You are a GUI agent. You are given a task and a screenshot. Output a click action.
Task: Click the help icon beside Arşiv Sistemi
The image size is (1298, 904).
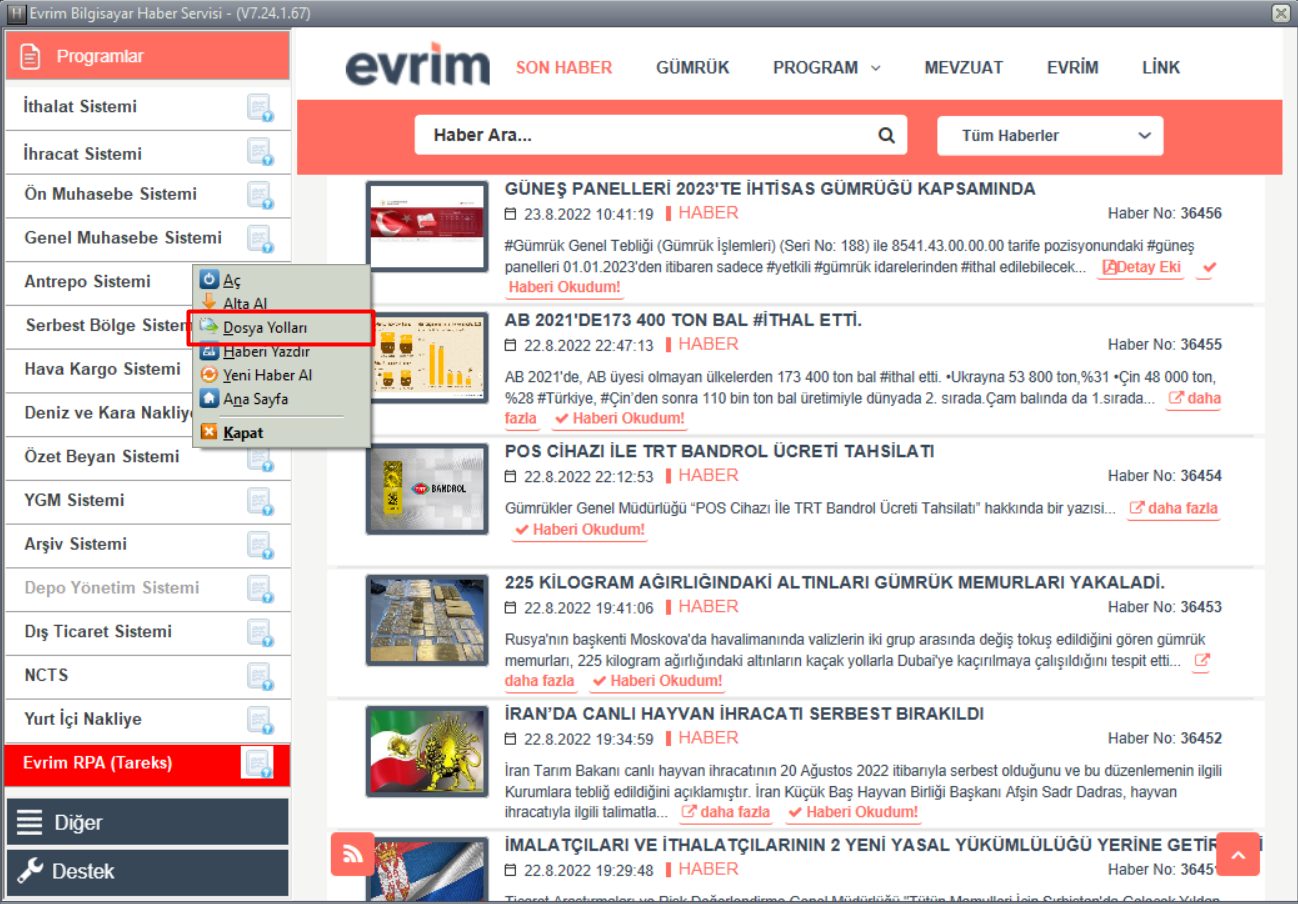click(260, 545)
